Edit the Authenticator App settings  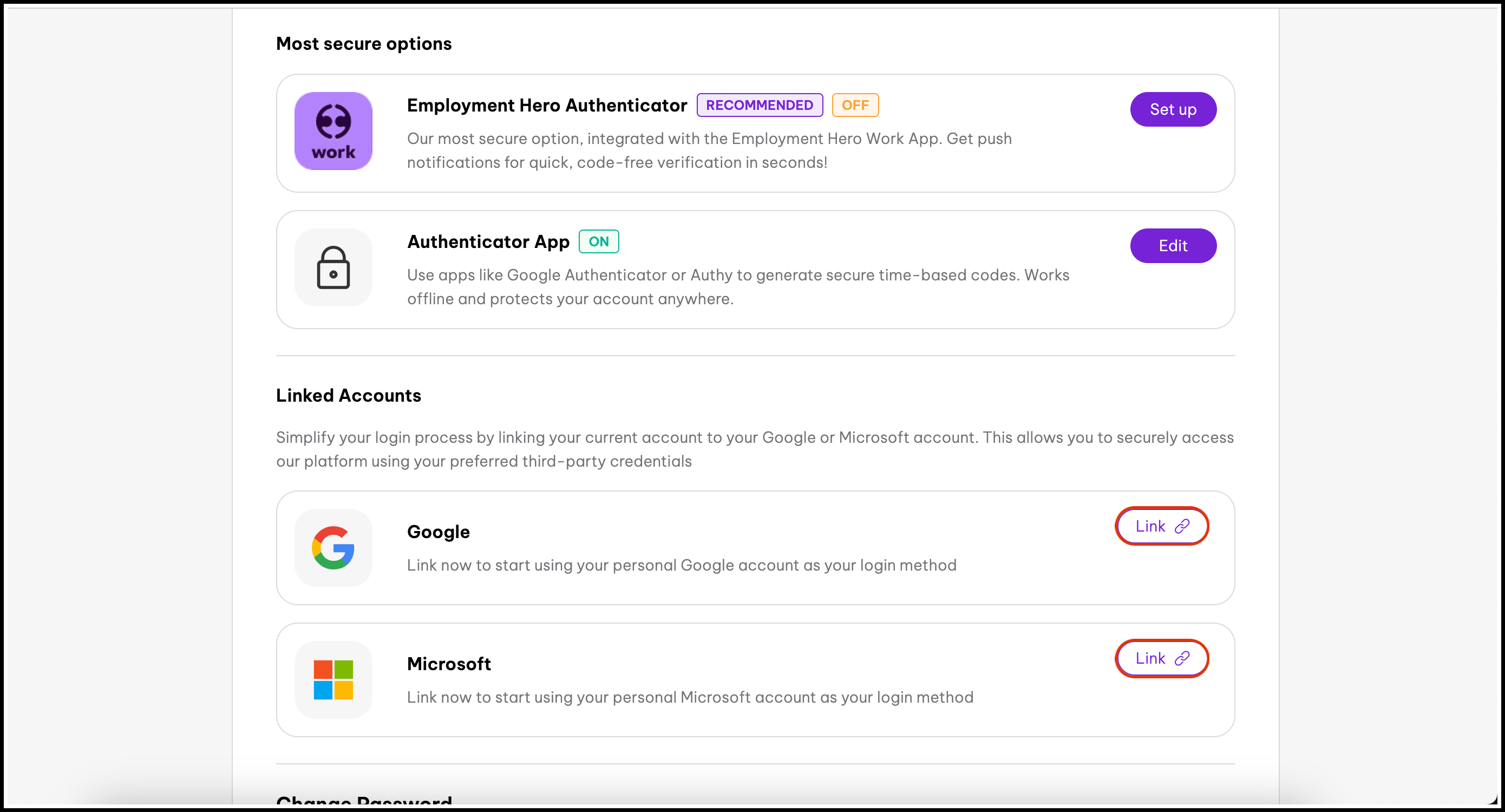click(x=1173, y=246)
